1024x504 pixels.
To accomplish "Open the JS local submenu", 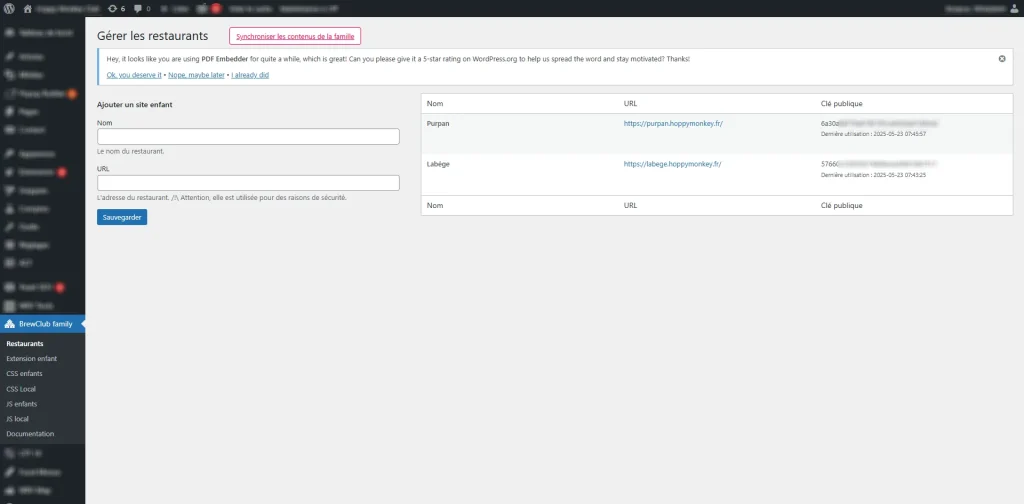I will (17, 418).
